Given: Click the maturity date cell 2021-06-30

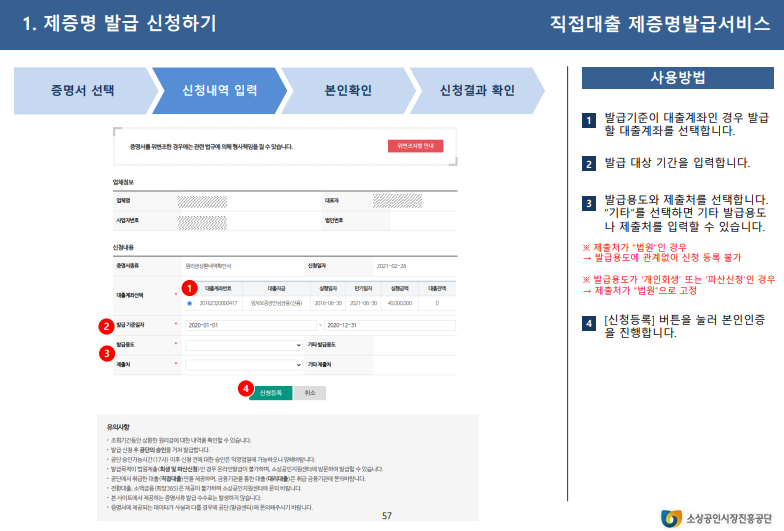Looking at the screenshot, I should tap(364, 304).
